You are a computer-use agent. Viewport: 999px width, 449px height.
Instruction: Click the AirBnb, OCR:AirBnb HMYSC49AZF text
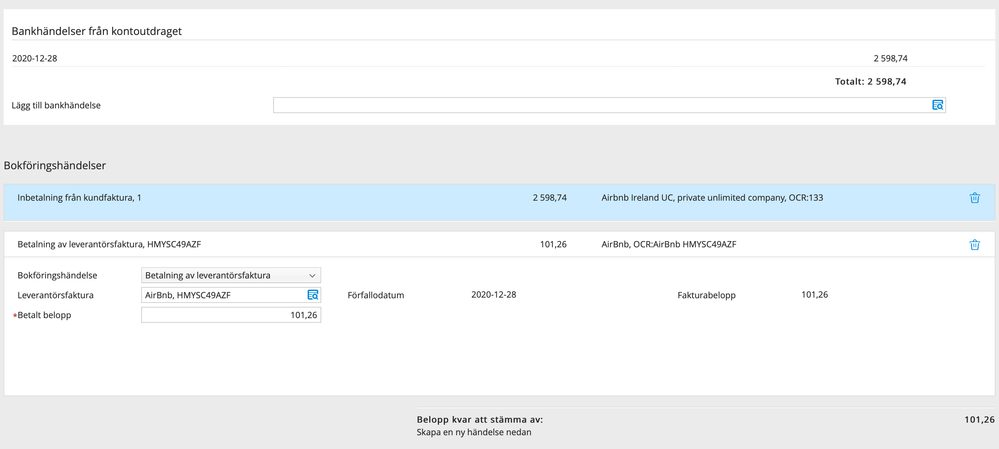click(x=668, y=244)
